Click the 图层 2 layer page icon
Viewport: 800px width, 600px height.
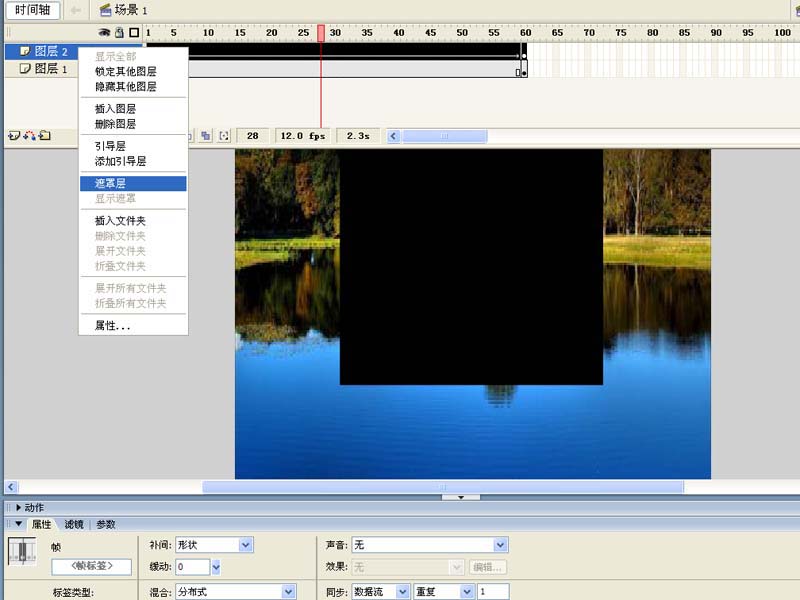click(x=24, y=51)
